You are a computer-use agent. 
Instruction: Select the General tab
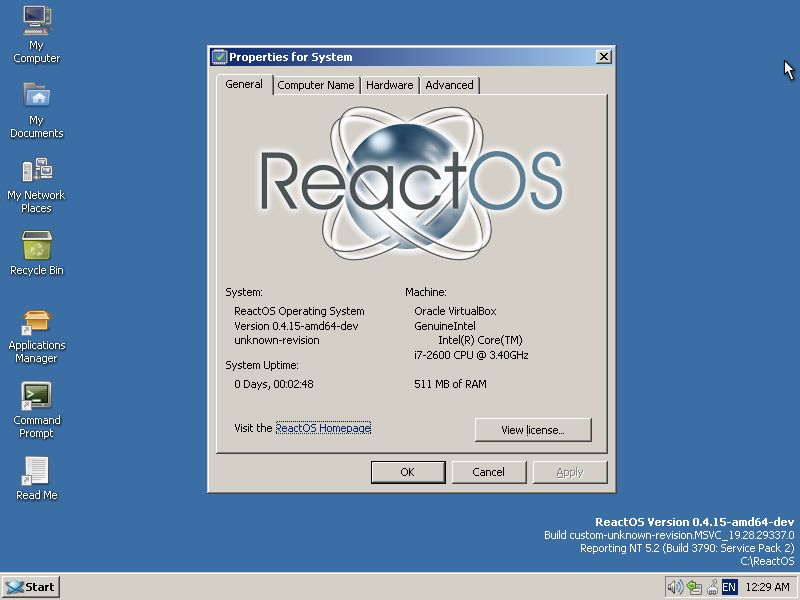[244, 84]
